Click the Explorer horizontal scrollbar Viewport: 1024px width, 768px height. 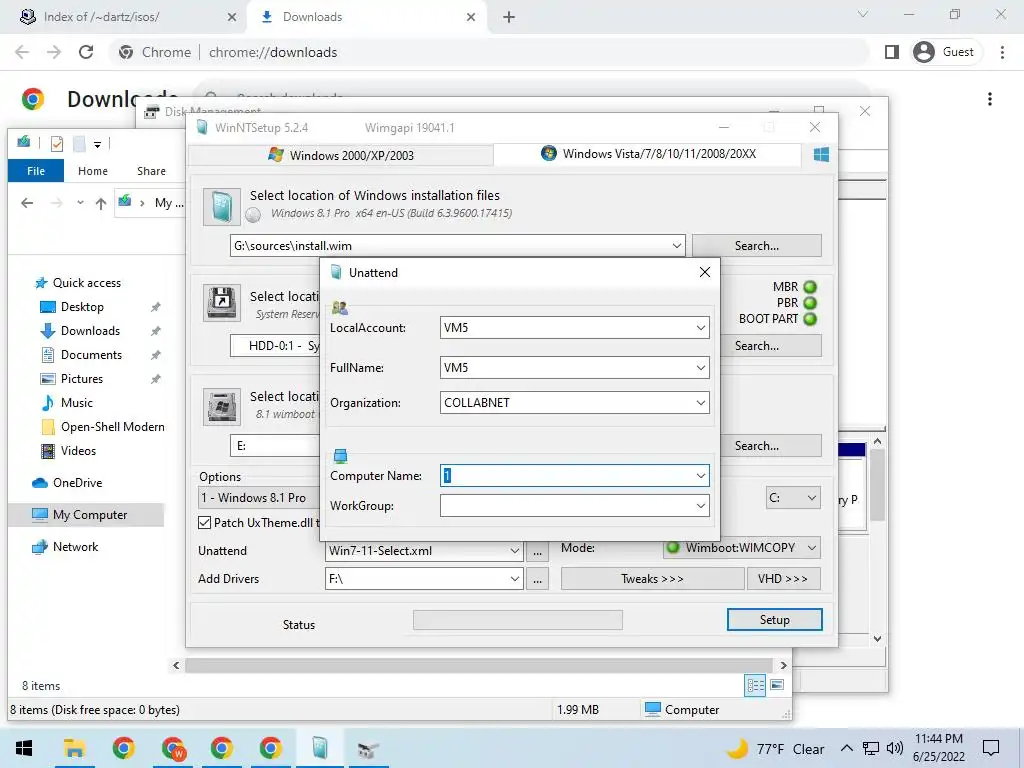pyautogui.click(x=479, y=665)
